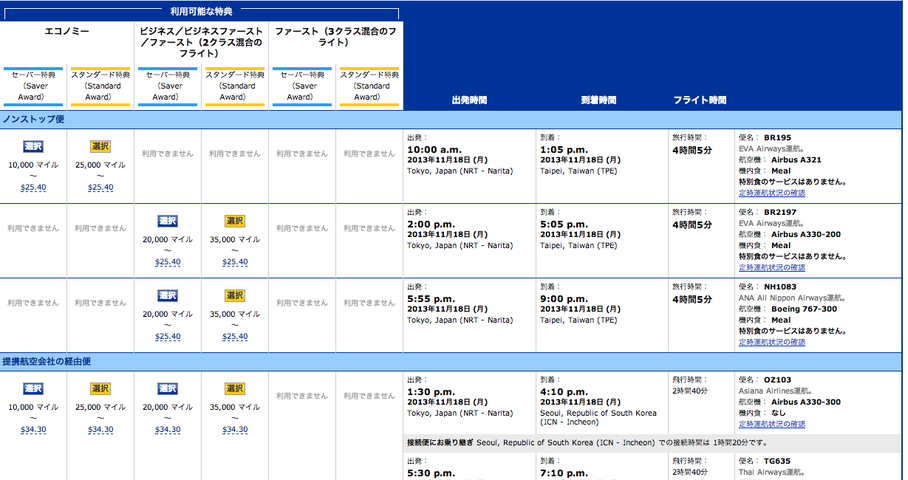This screenshot has height=480, width=908.
Task: Click the Airbus A330-200 aircraft label
Action: point(806,234)
